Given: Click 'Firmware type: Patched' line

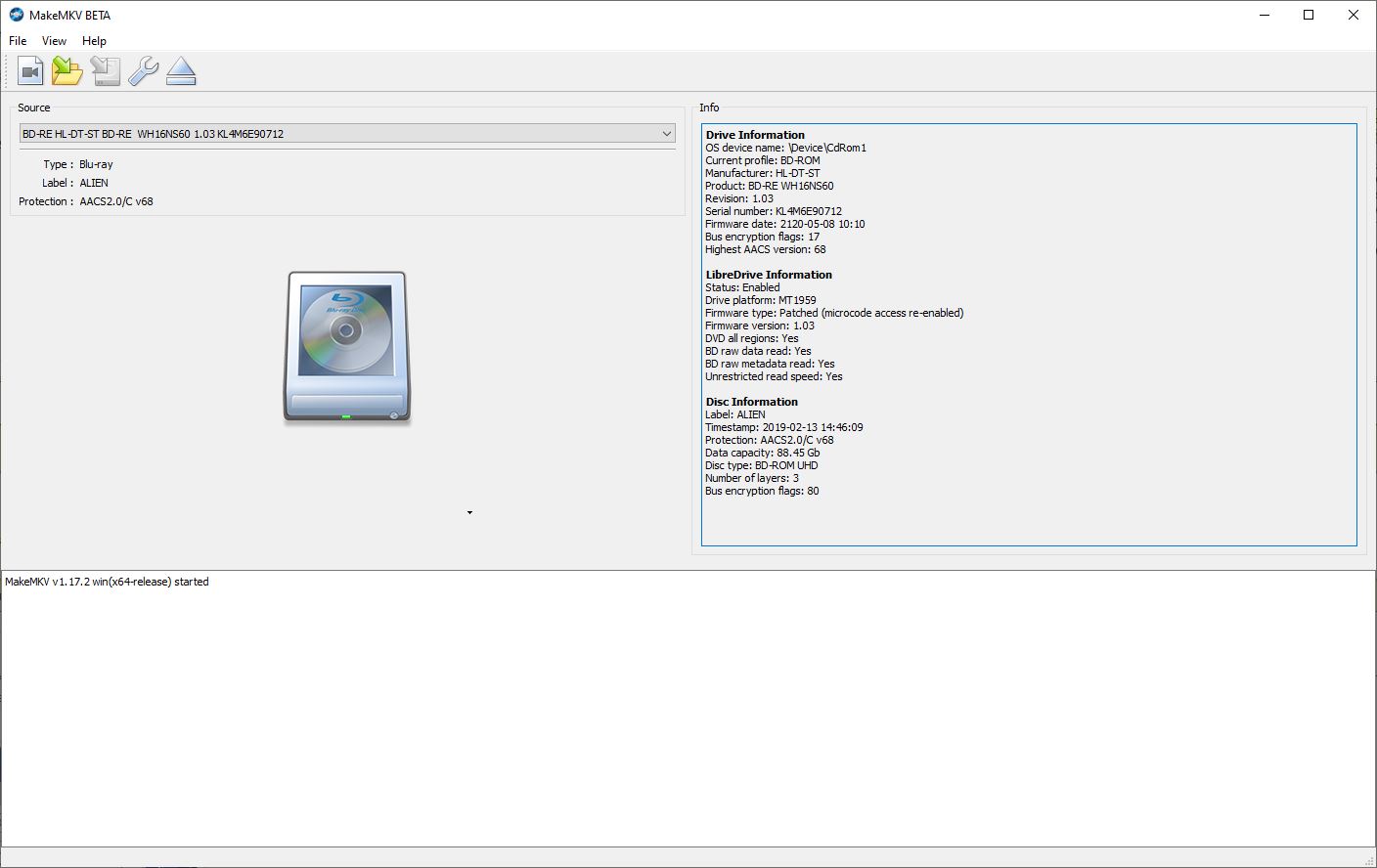Looking at the screenshot, I should click(x=834, y=313).
